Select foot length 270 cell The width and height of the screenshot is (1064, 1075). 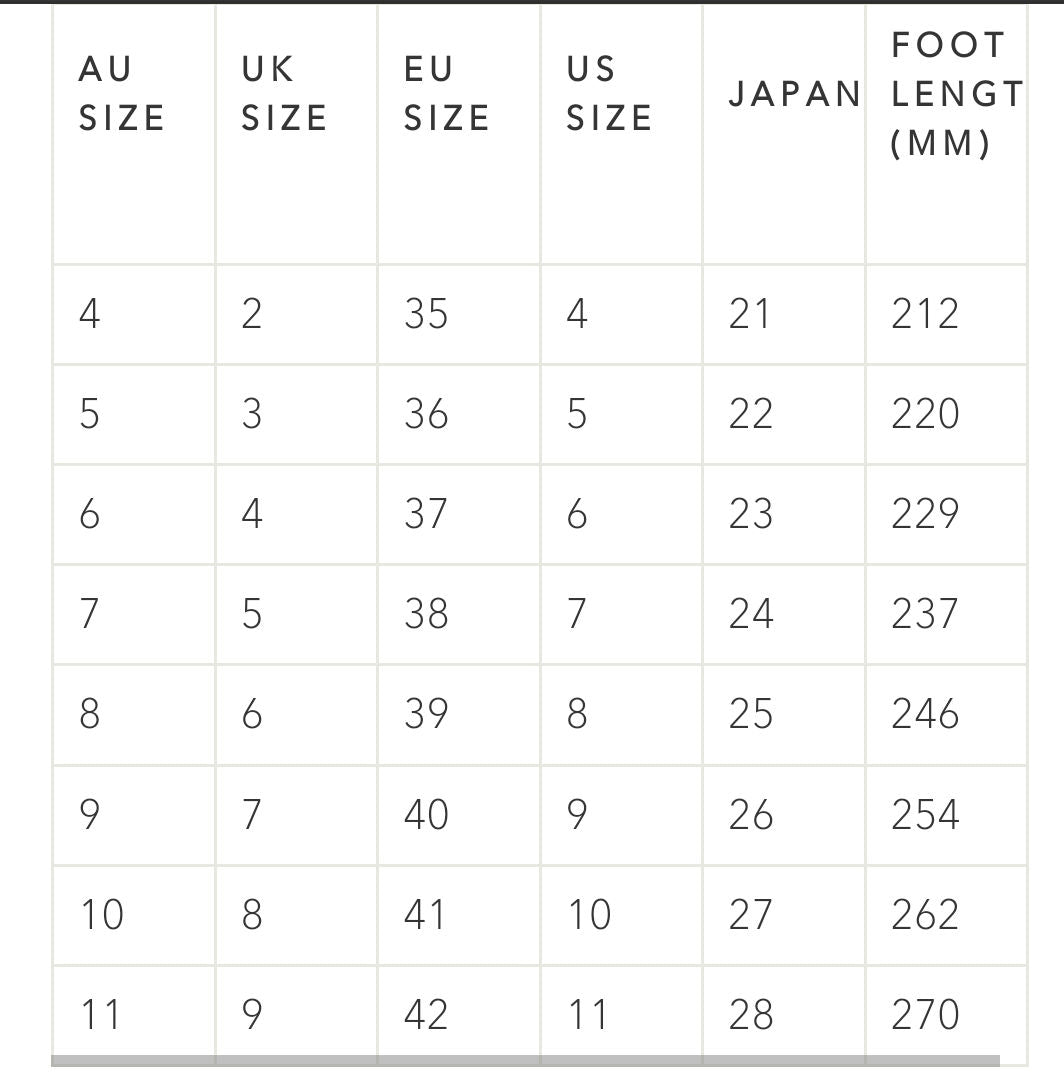pyautogui.click(x=925, y=1015)
